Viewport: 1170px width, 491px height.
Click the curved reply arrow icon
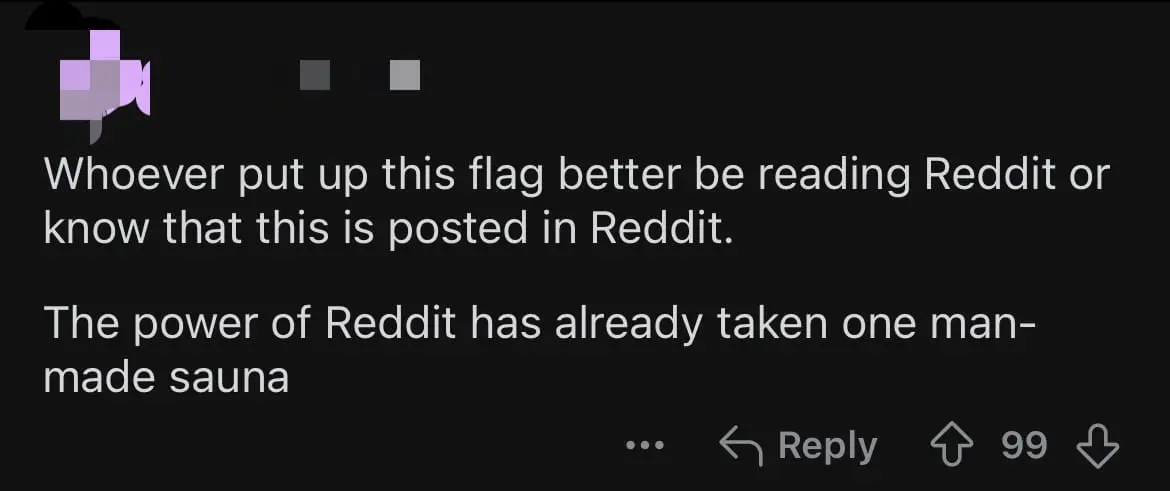click(x=742, y=445)
